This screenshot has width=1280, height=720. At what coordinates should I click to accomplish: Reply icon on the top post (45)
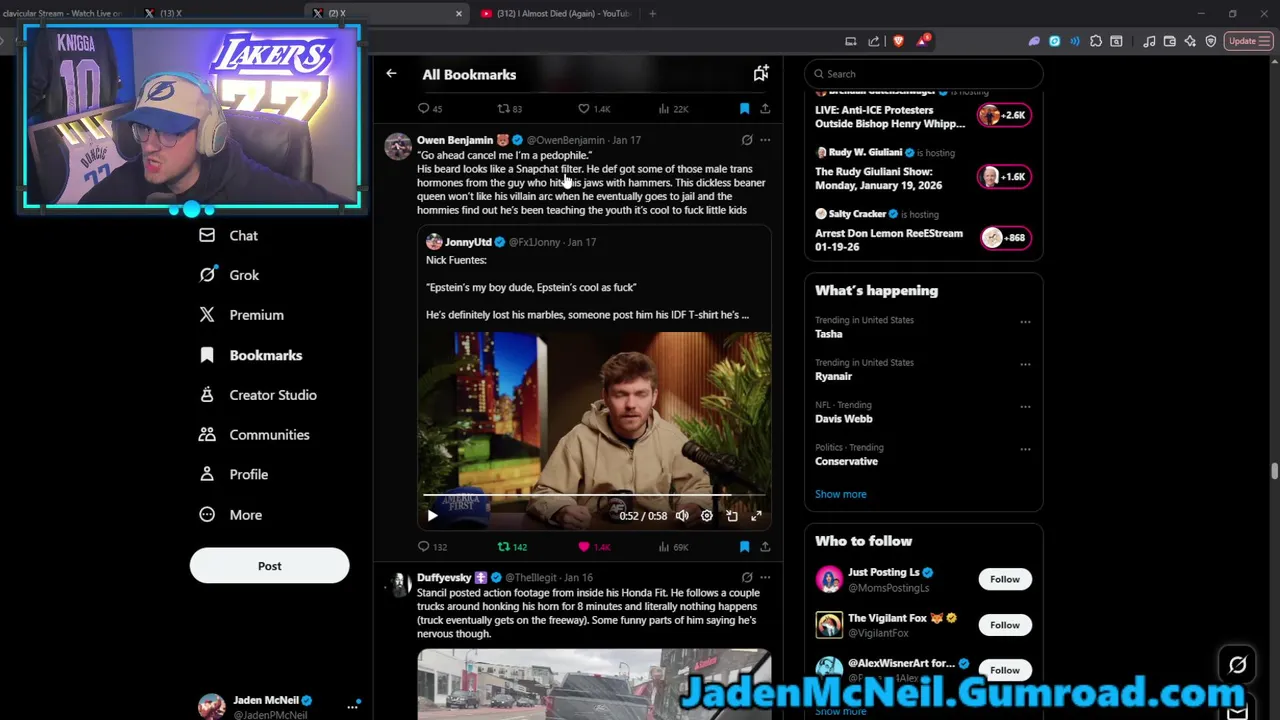430,108
